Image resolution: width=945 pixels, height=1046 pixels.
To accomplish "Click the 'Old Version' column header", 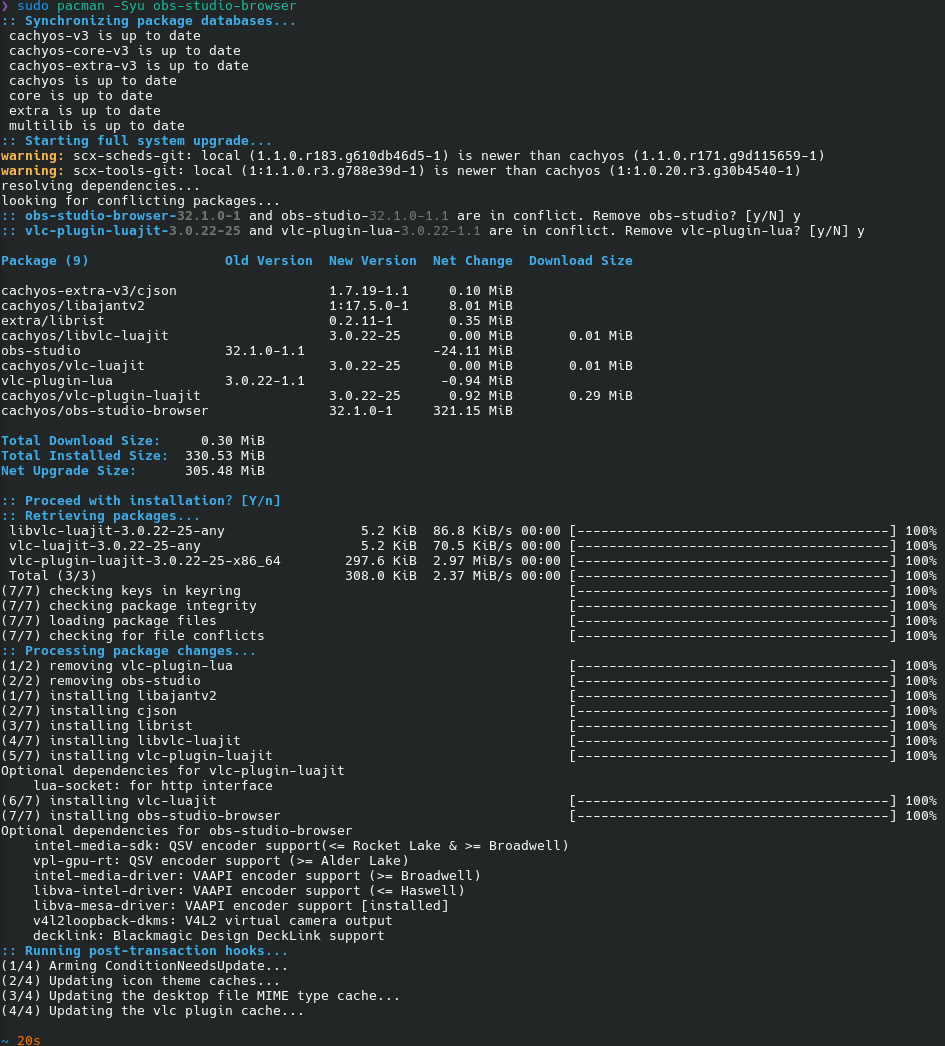I will pos(269,261).
